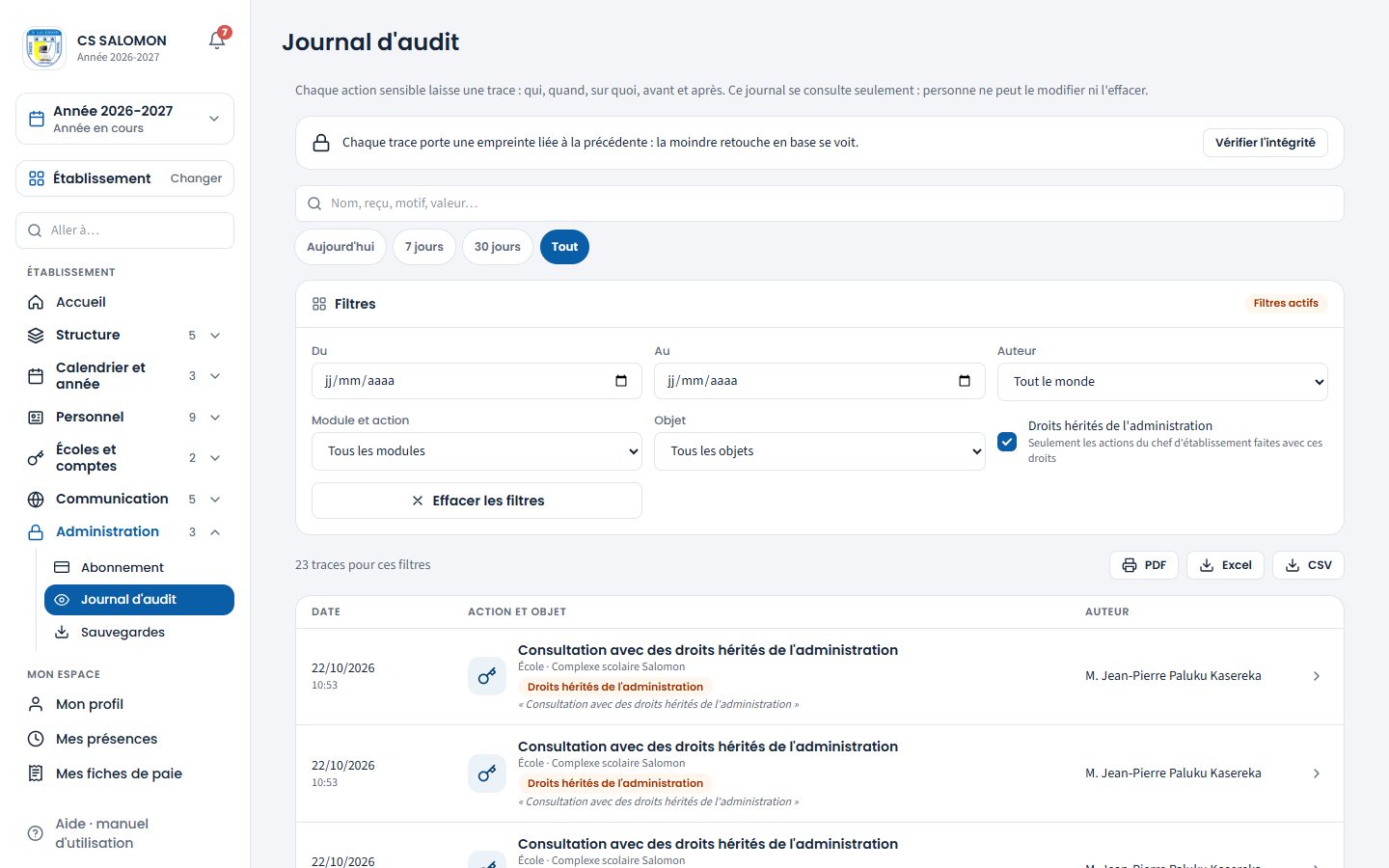The image size is (1389, 868).
Task: Click the Mes présences clock icon
Action: [36, 739]
